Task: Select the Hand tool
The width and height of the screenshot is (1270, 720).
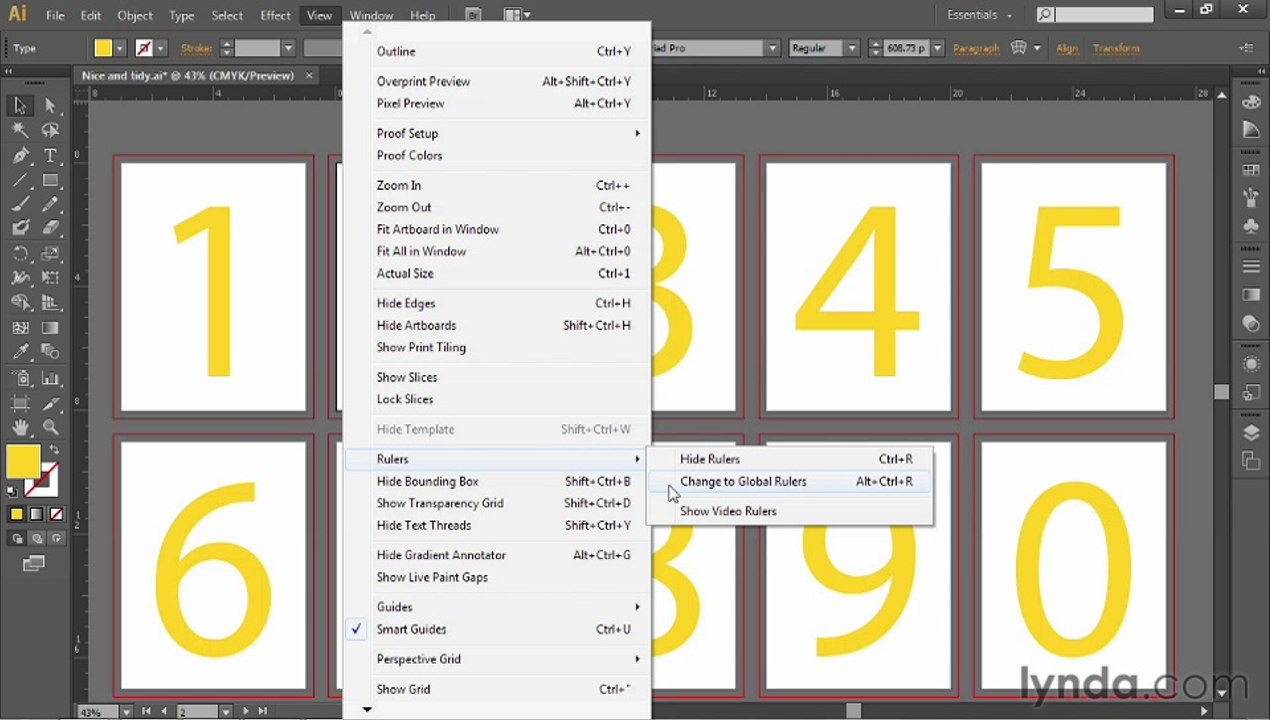Action: point(20,428)
